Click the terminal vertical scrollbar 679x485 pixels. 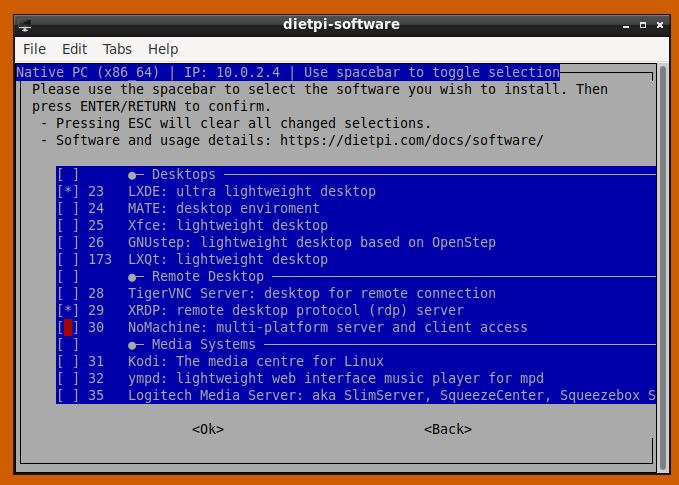pyautogui.click(x=663, y=267)
